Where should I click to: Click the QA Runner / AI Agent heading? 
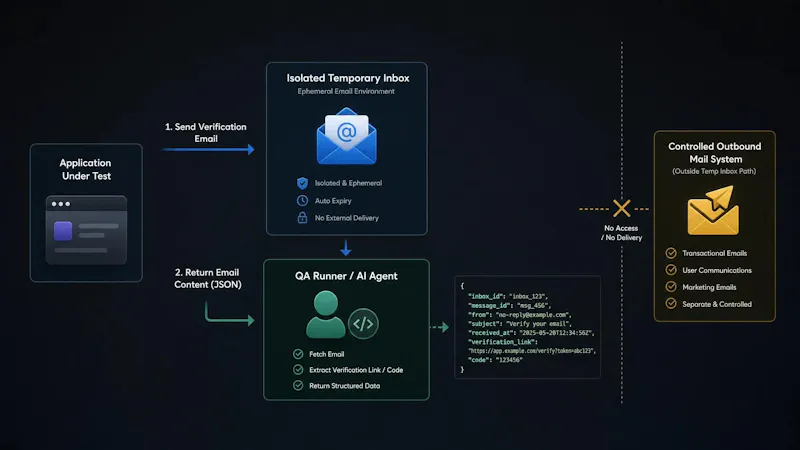(x=346, y=276)
